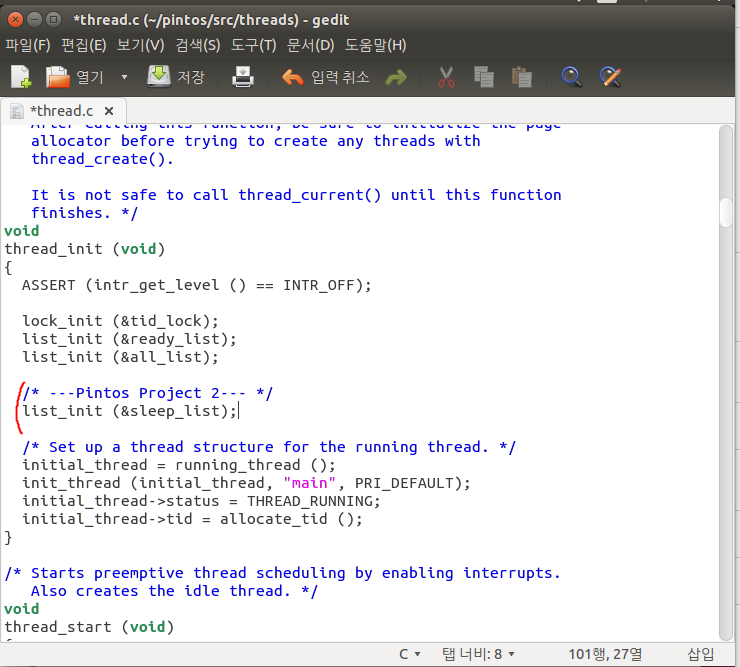Expand the recent files dropdown arrow next to 열기
740x667 pixels.
[124, 77]
